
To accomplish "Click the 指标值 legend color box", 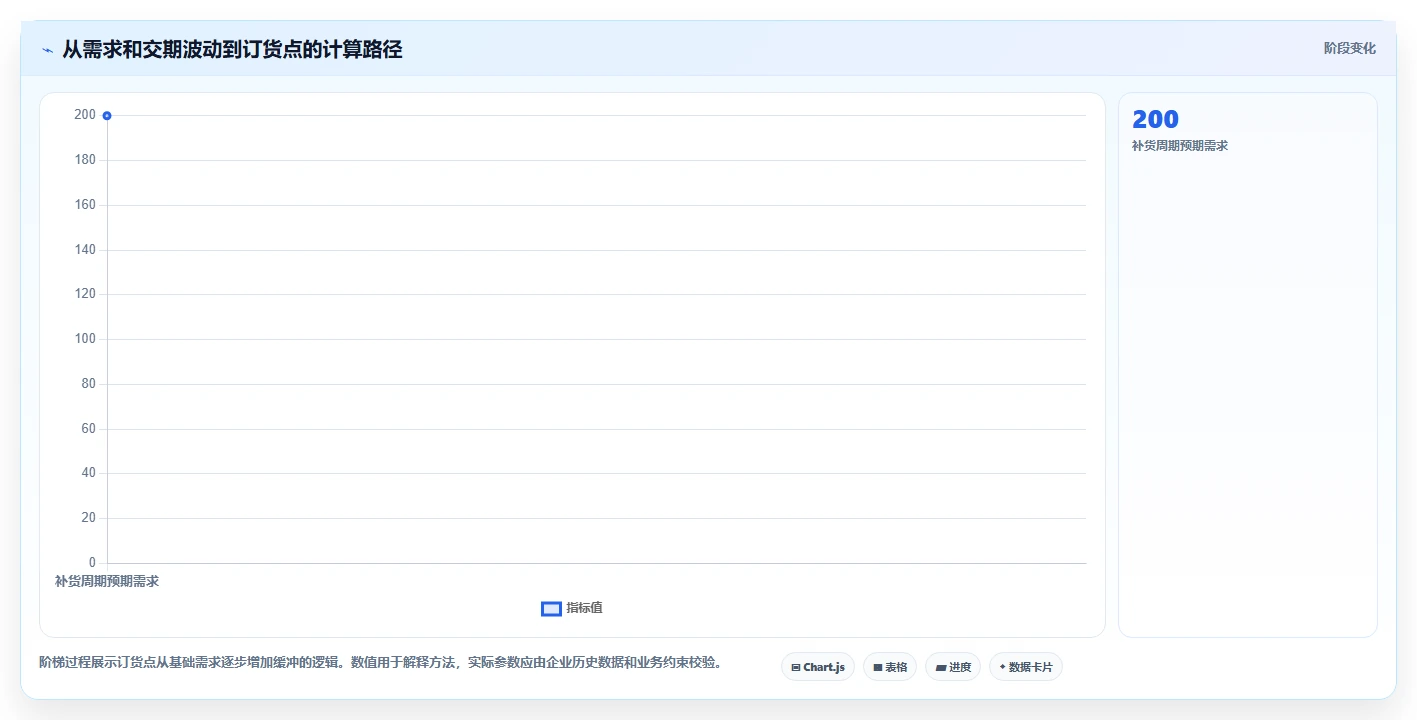I will (551, 609).
